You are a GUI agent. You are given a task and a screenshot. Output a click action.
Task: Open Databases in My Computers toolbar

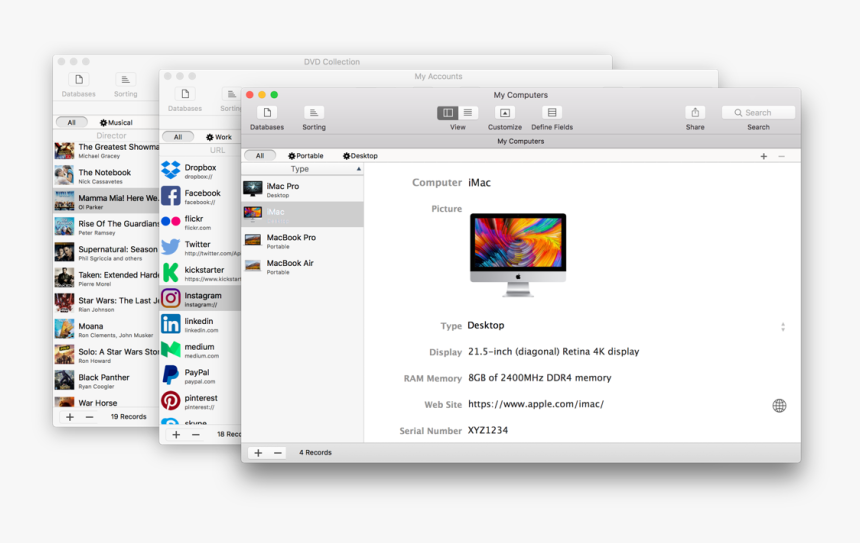pyautogui.click(x=267, y=113)
